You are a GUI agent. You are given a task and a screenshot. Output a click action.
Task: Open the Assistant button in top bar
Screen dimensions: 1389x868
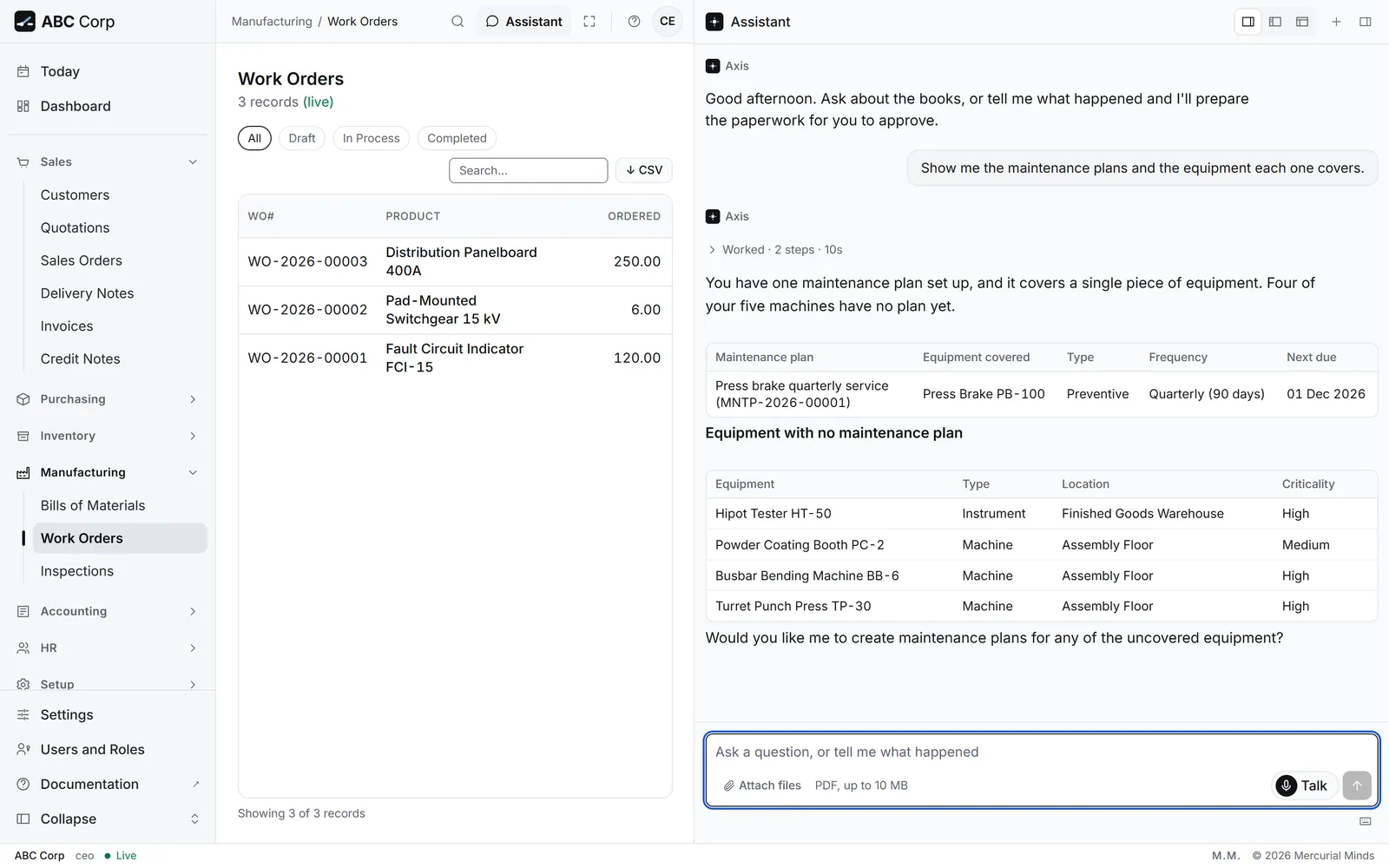tap(523, 22)
